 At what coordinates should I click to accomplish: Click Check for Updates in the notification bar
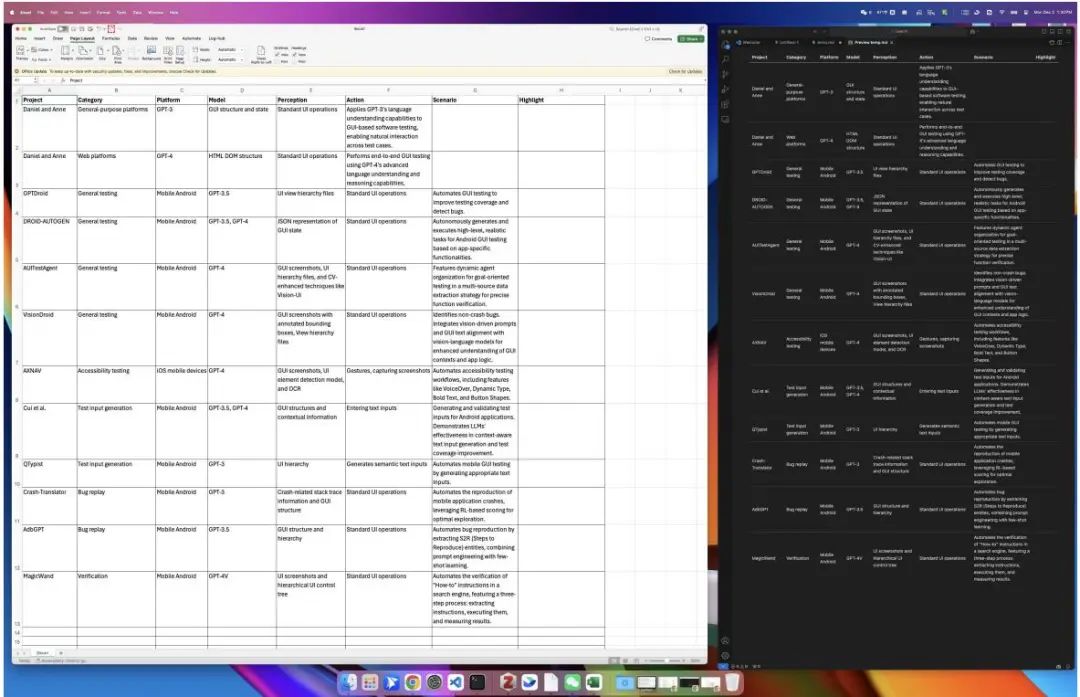click(x=685, y=72)
